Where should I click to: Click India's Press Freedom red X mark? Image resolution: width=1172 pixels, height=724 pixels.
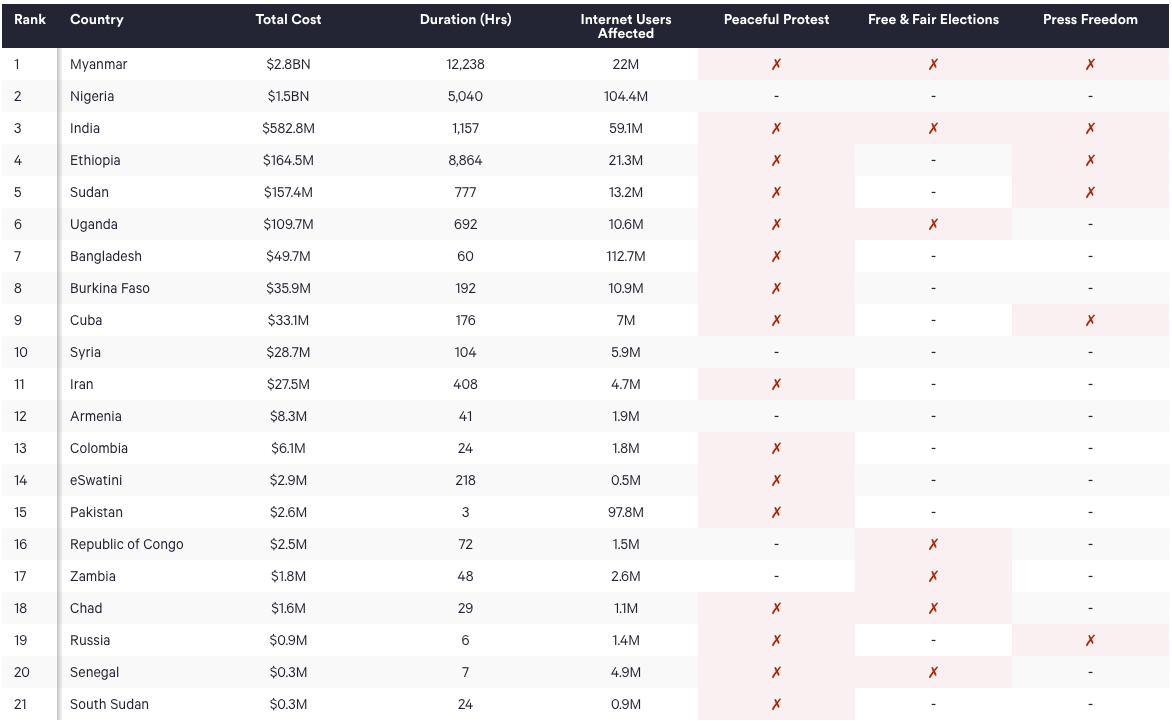(x=1090, y=129)
